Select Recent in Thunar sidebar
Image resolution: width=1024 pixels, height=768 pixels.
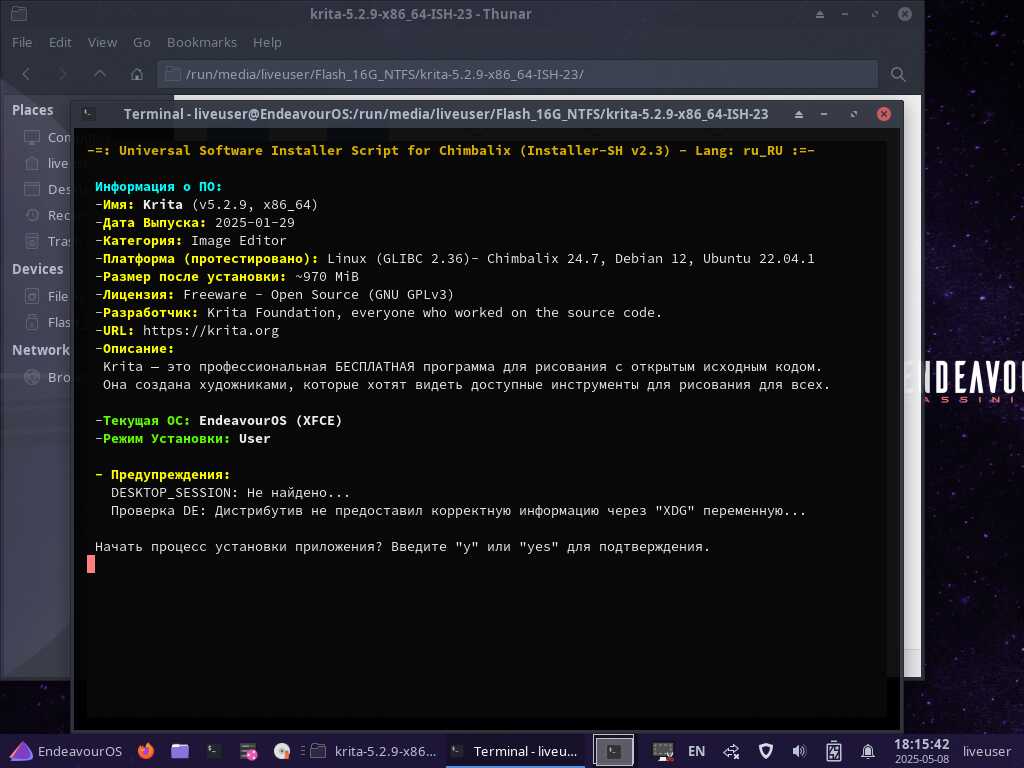46,216
